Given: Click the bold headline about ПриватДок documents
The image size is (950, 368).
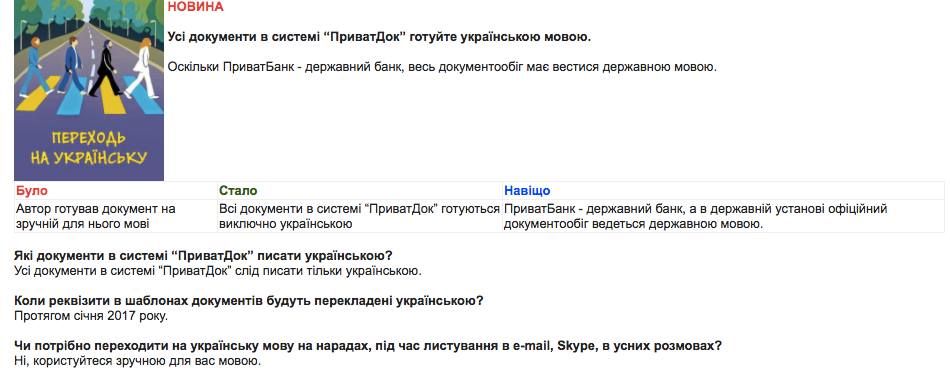Looking at the screenshot, I should click(x=379, y=37).
